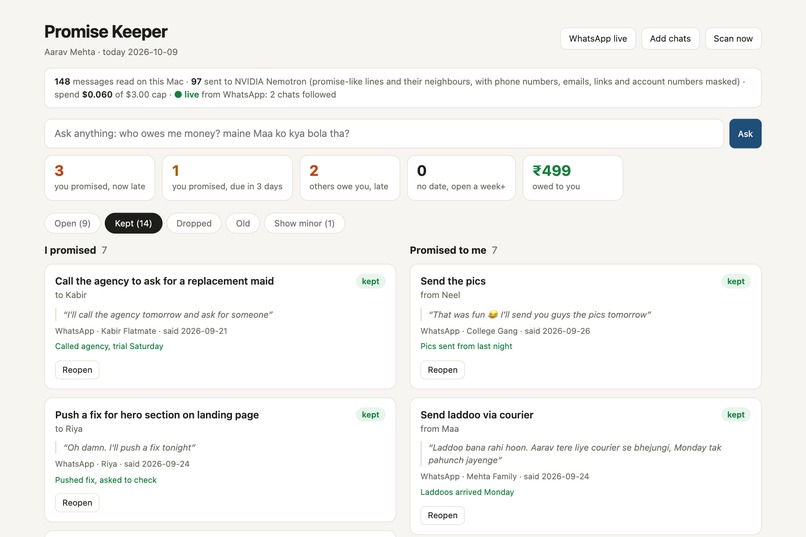This screenshot has height=537, width=806.
Task: Reopen the replacement maid agency promise
Action: pos(77,370)
